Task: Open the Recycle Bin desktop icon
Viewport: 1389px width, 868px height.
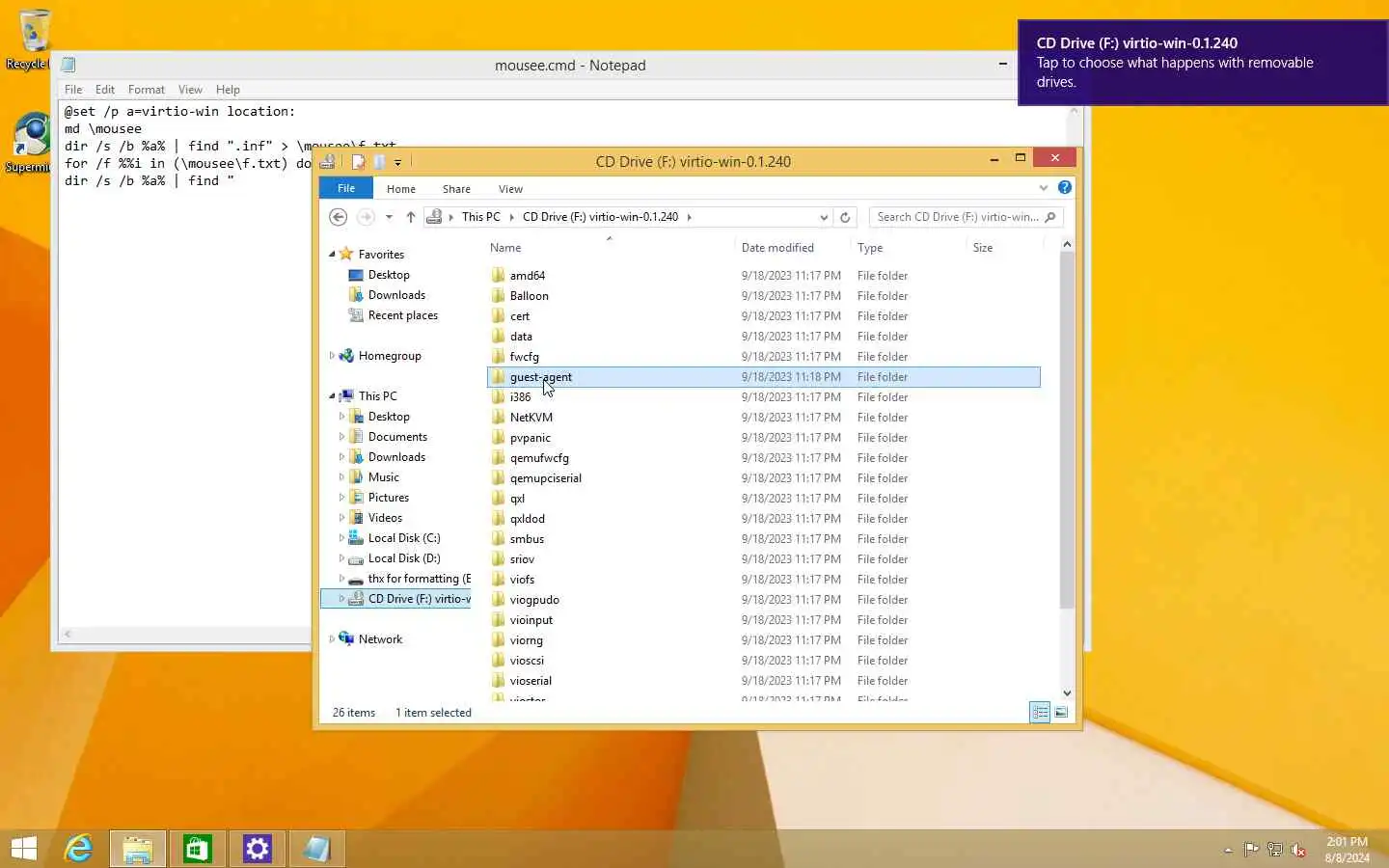Action: tap(34, 39)
